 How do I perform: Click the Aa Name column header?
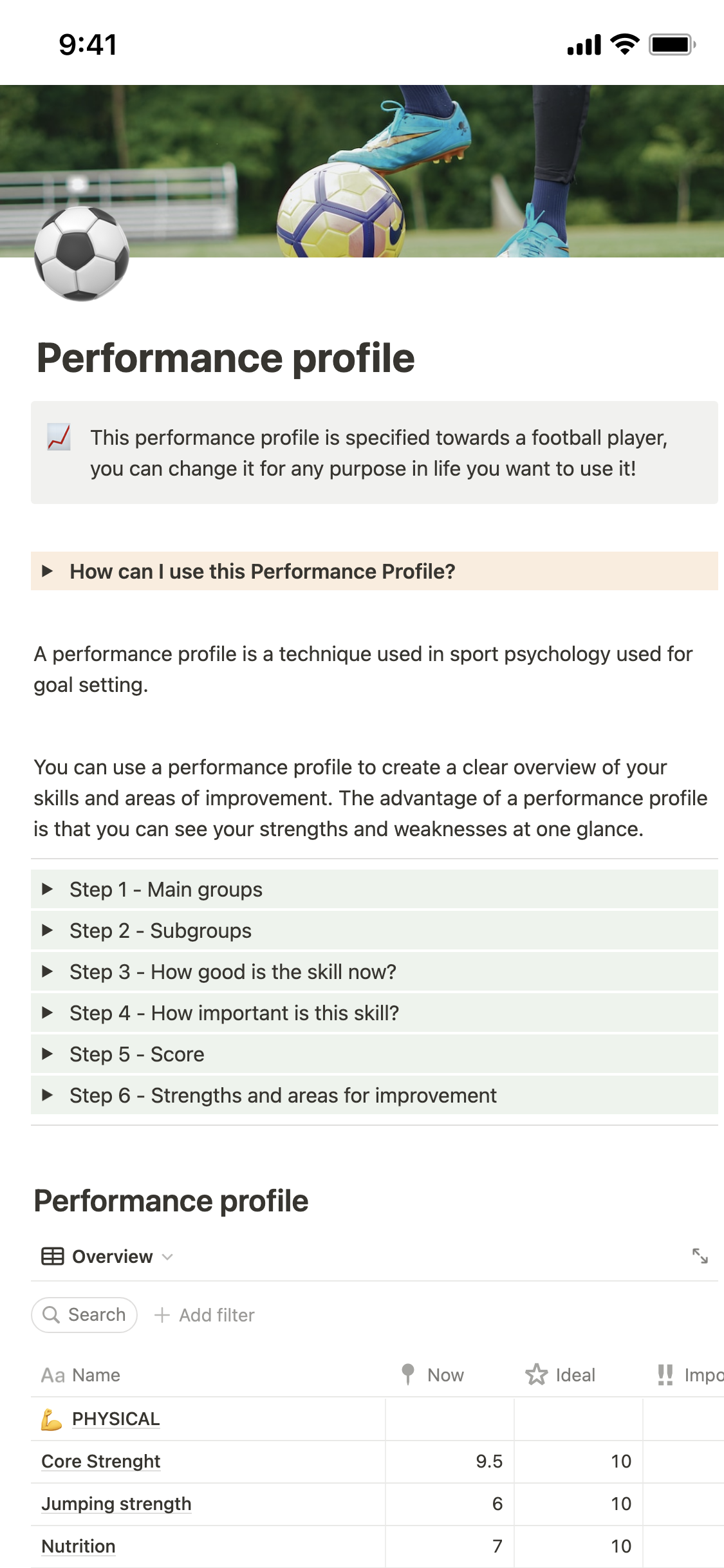click(81, 1375)
